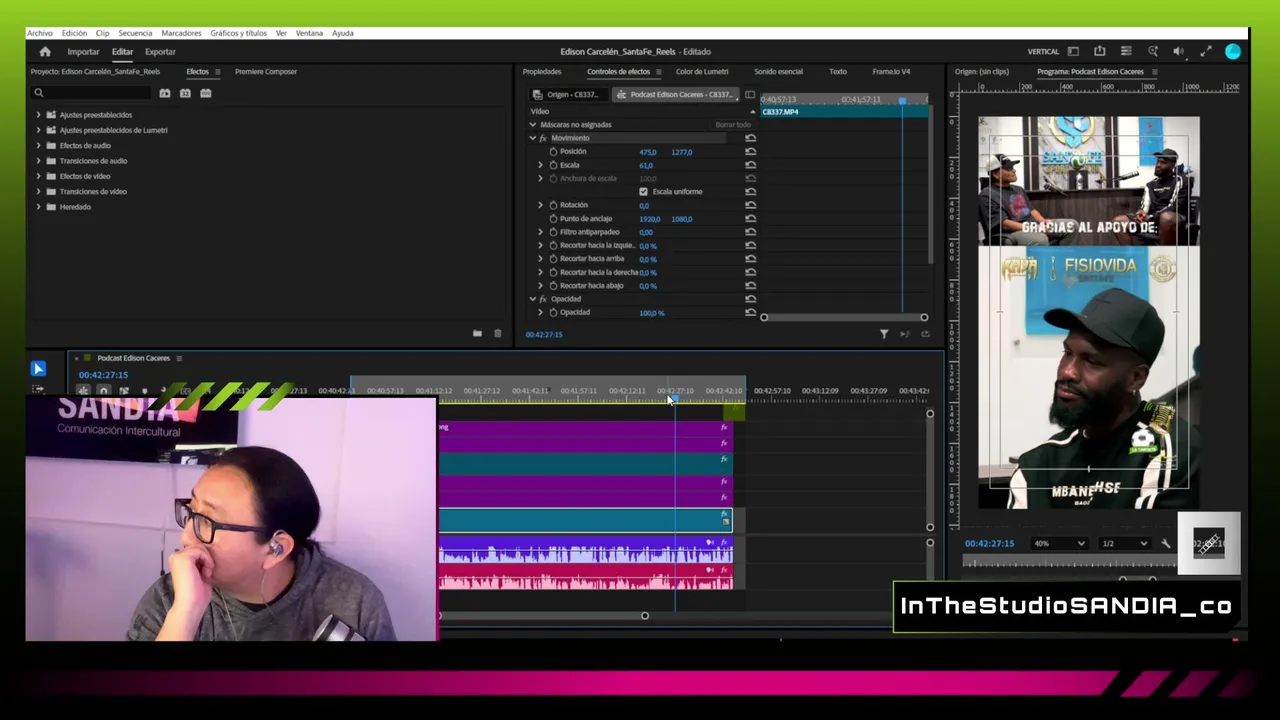The image size is (1280, 720).
Task: Expand the Heredado folder
Action: tap(38, 207)
